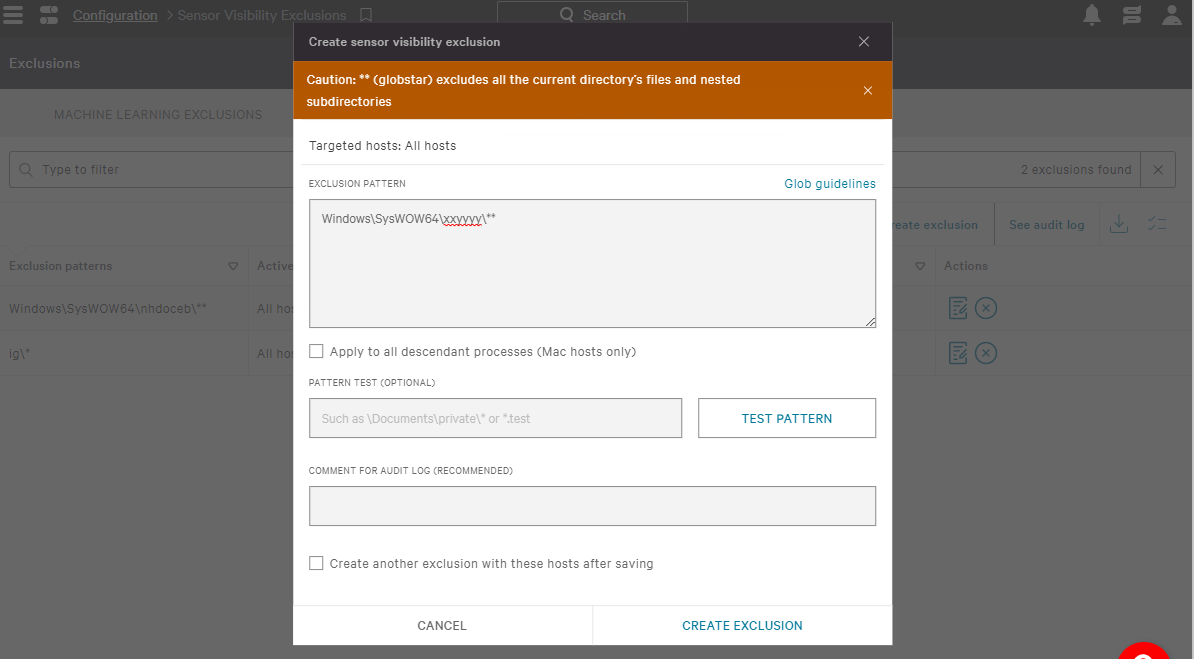Enable Apply to all descendant processes
The width and height of the screenshot is (1194, 659).
pyautogui.click(x=316, y=351)
